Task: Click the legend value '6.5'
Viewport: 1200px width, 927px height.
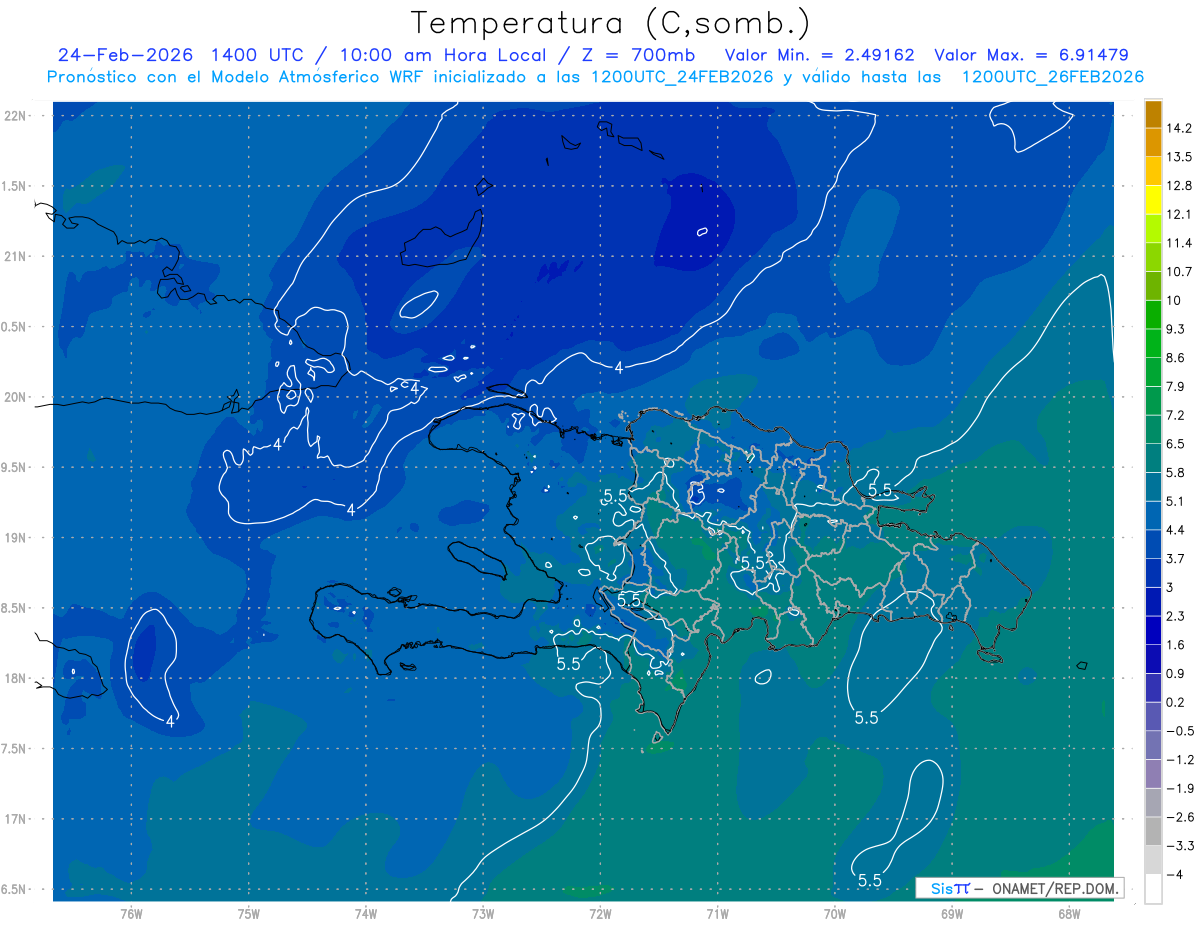Action: pos(1176,443)
